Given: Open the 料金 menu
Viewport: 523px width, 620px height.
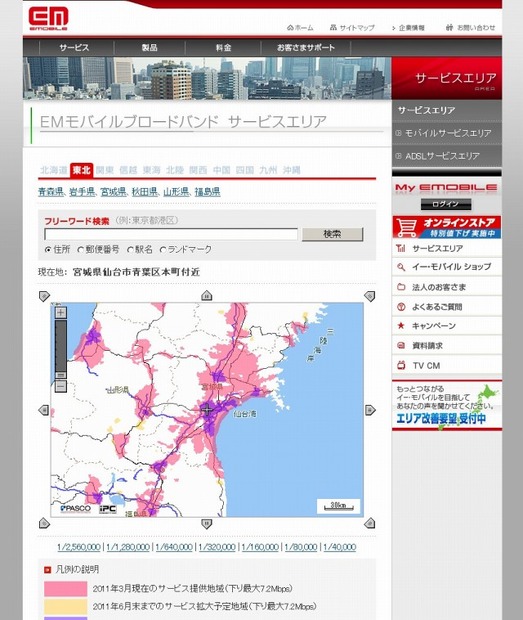Looking at the screenshot, I should coord(223,48).
